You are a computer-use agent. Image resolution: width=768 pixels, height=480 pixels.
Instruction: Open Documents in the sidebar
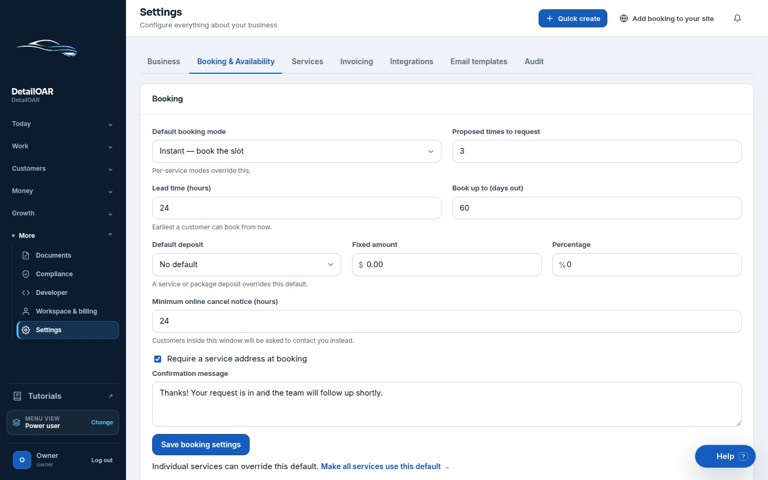pos(68,255)
